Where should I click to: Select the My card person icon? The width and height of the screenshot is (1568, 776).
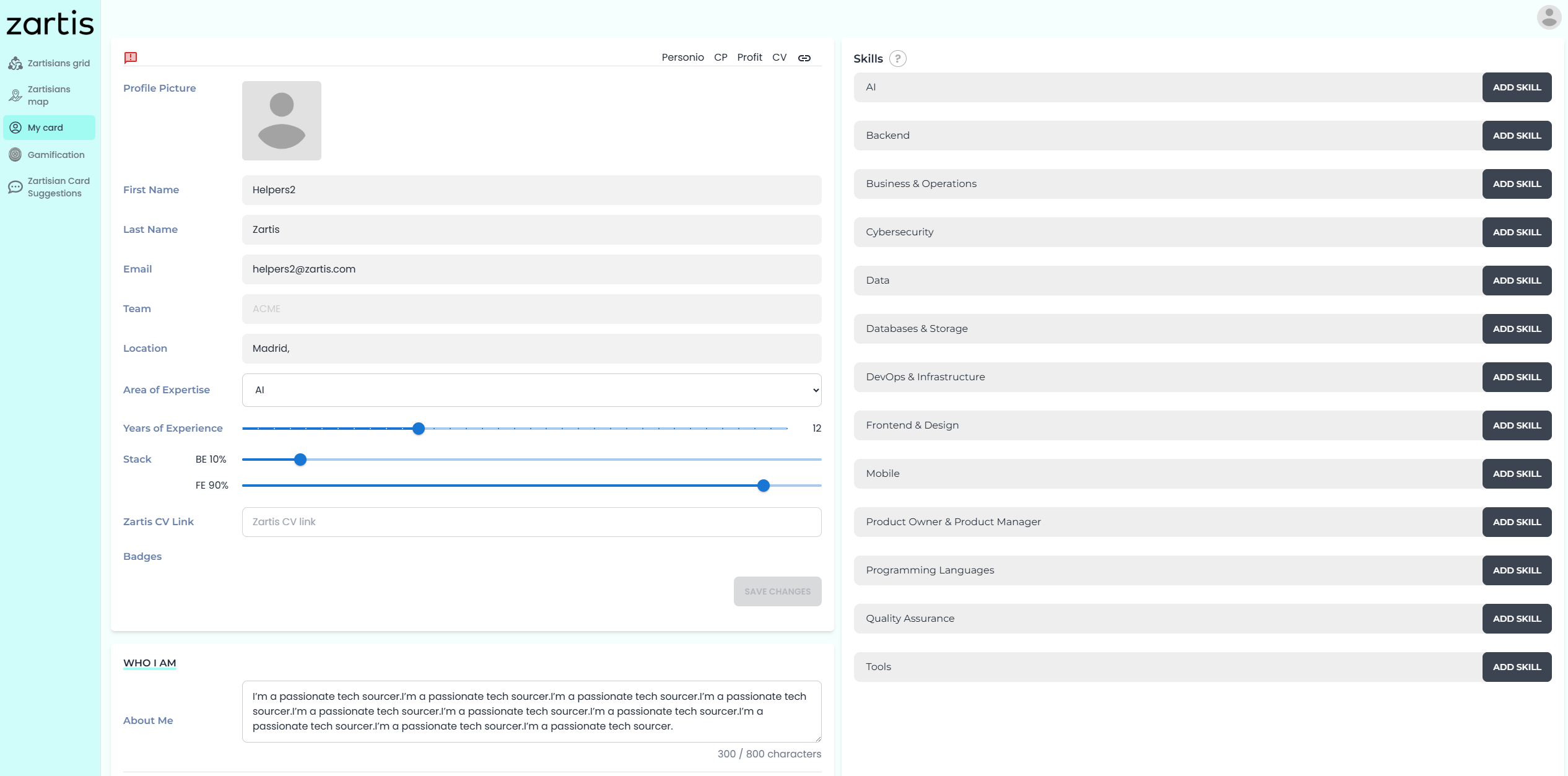[15, 128]
